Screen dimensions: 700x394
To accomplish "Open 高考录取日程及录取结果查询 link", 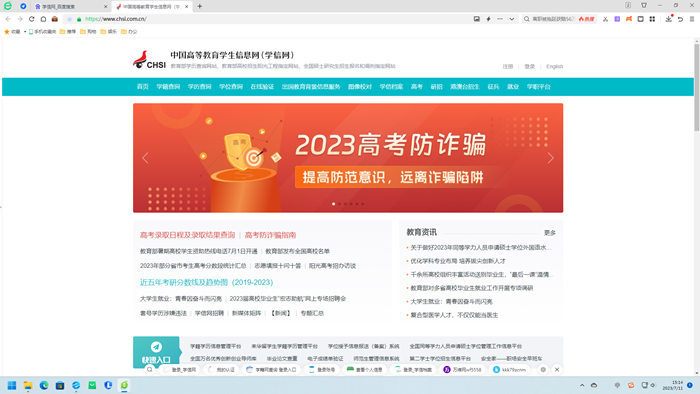I will 188,235.
